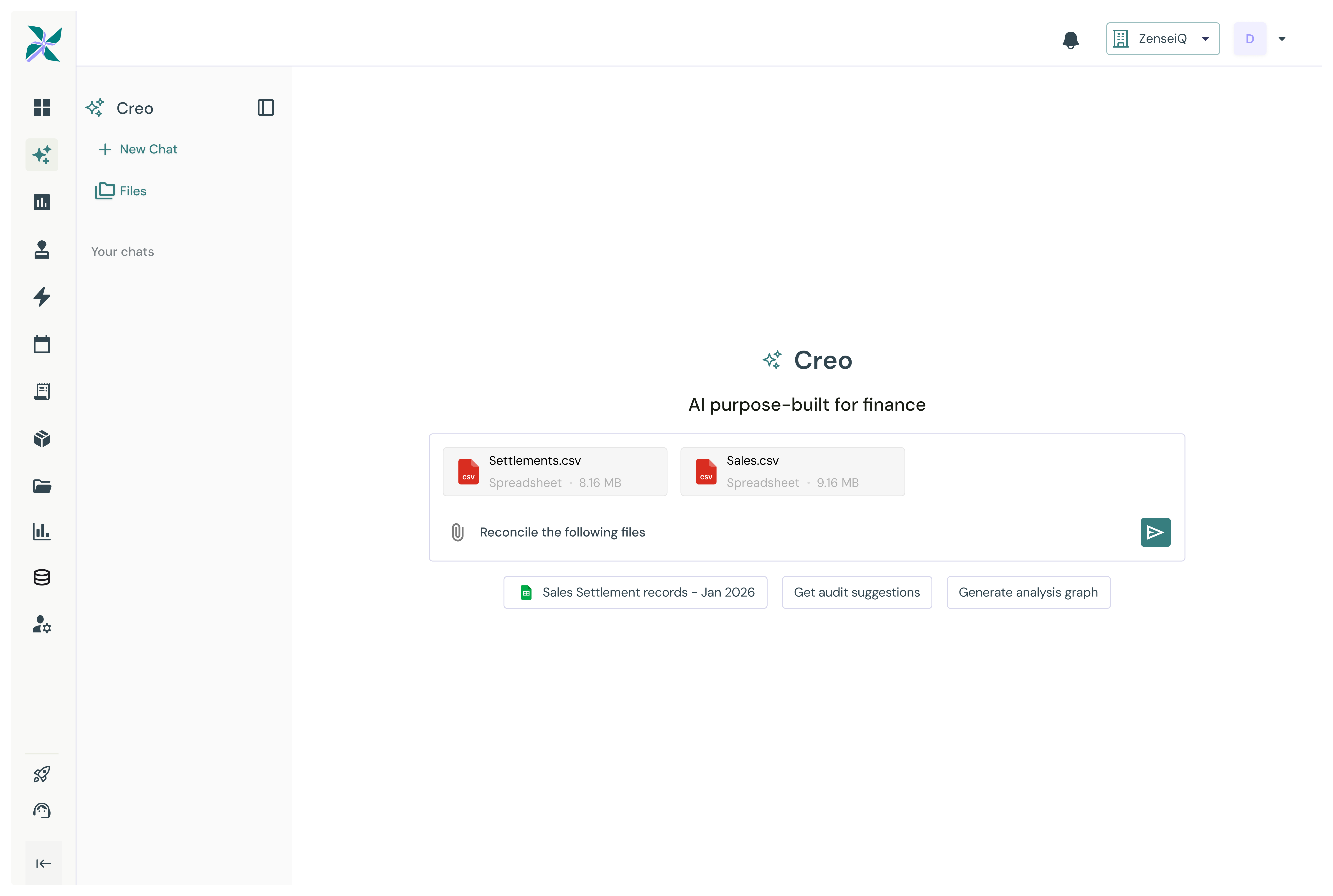Open the quick actions lightning icon
This screenshot has width=1333, height=896.
tap(42, 297)
